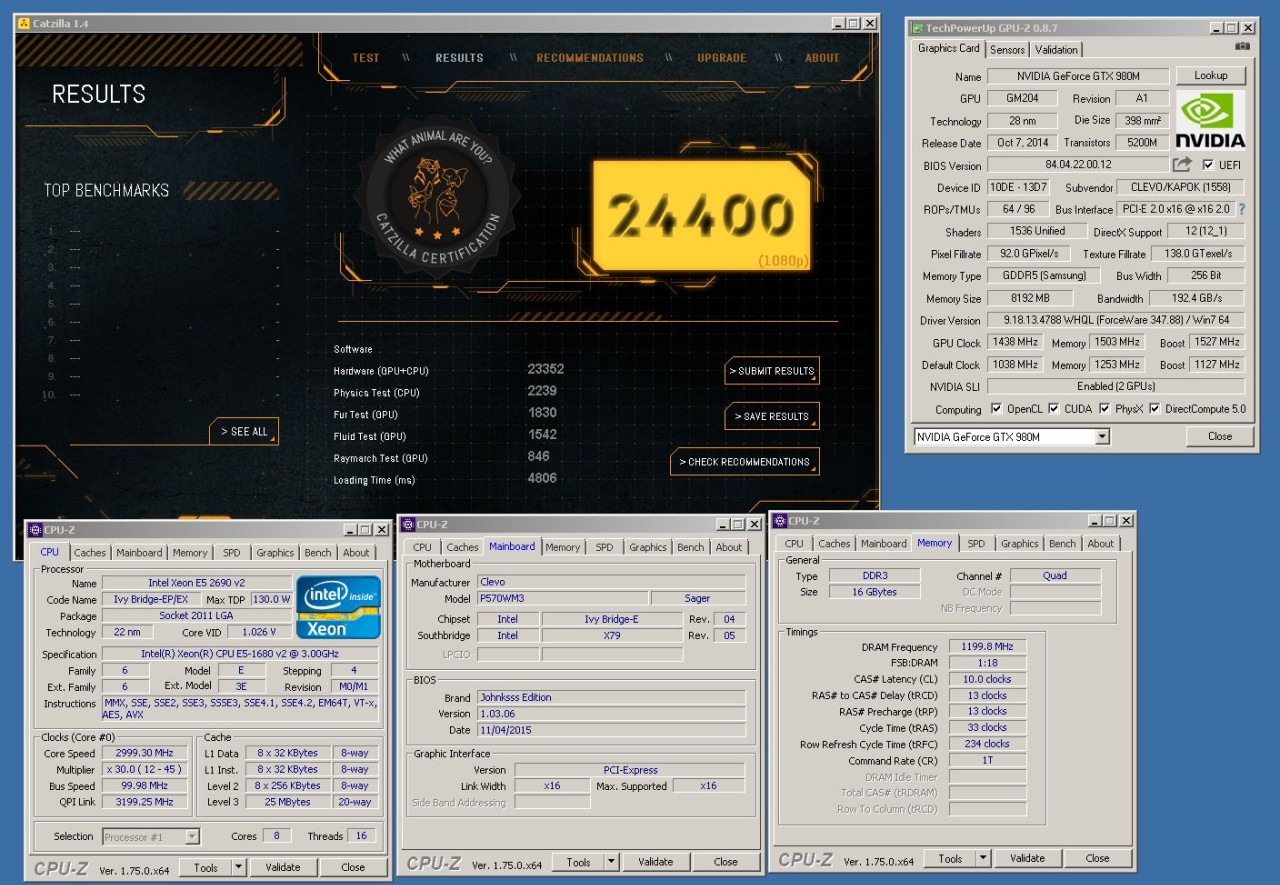1280x885 pixels.
Task: Toggle the CUDA checkbox
Action: pos(1053,409)
